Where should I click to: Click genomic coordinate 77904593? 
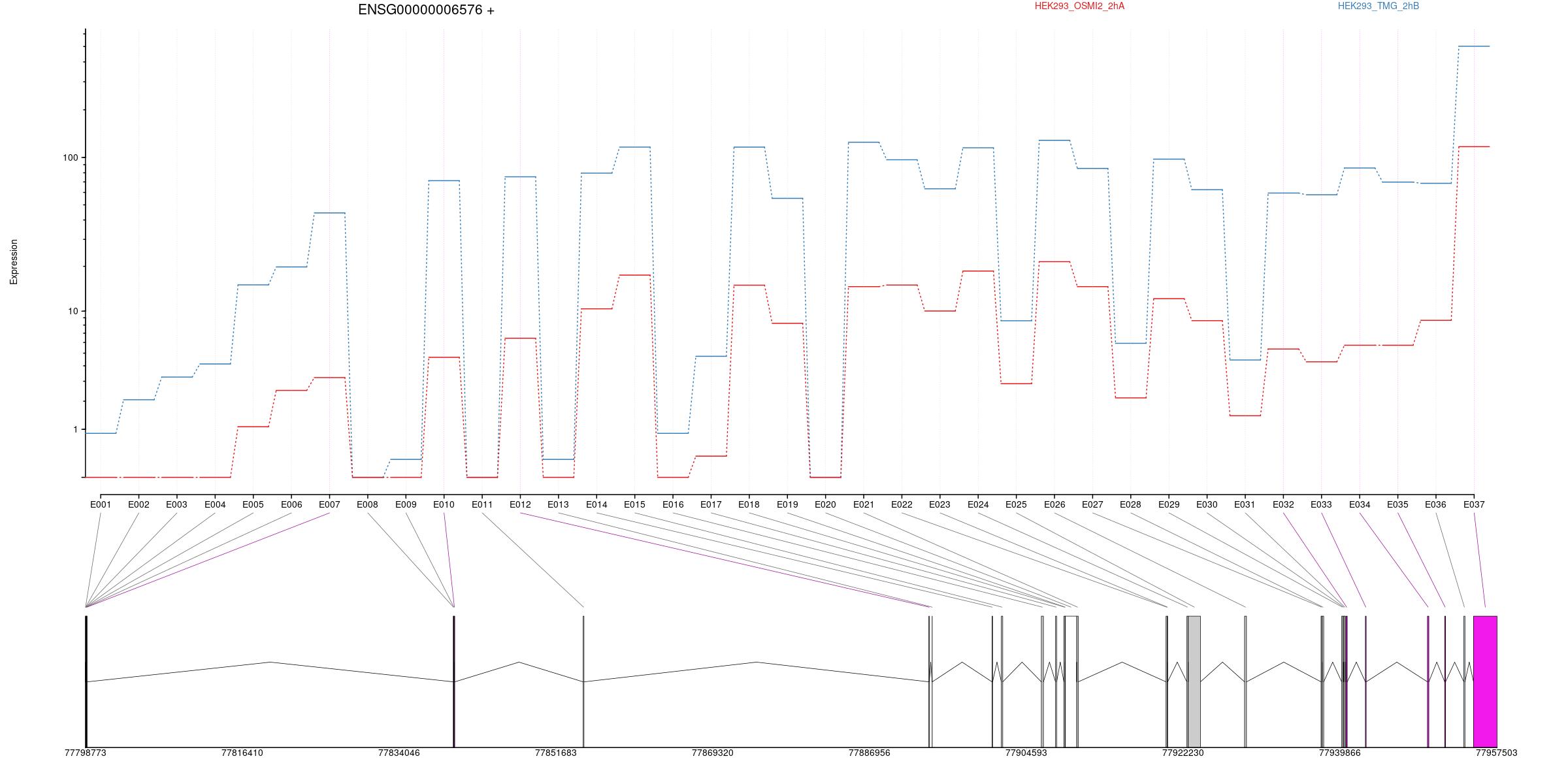(1026, 753)
